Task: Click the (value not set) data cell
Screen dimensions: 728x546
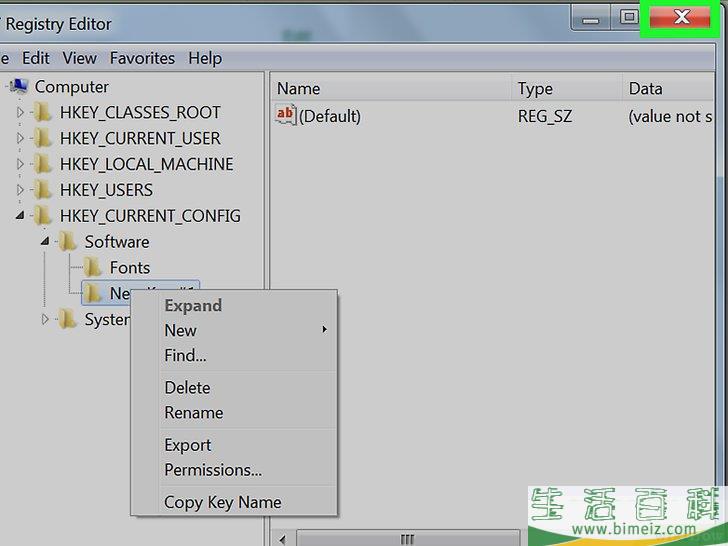Action: (670, 116)
